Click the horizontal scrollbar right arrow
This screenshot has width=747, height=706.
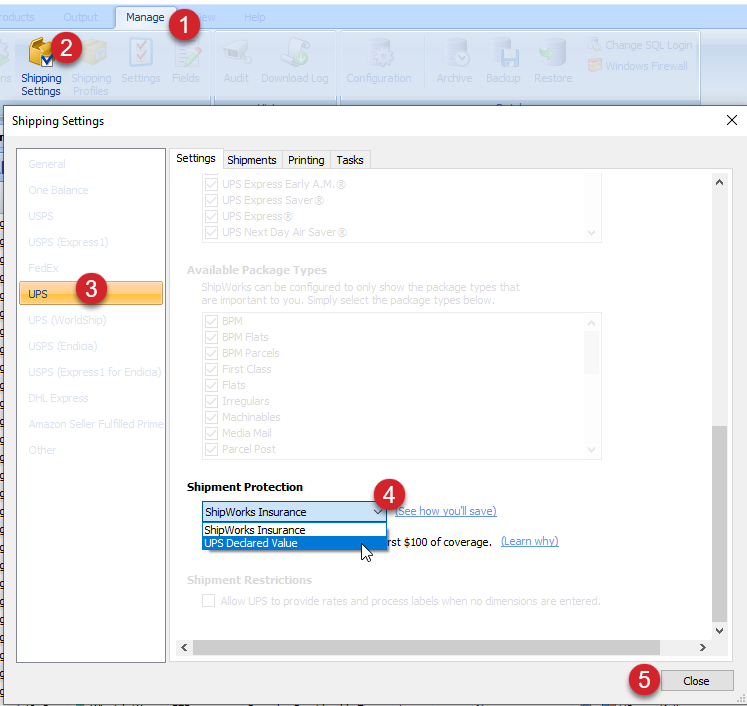pos(702,647)
